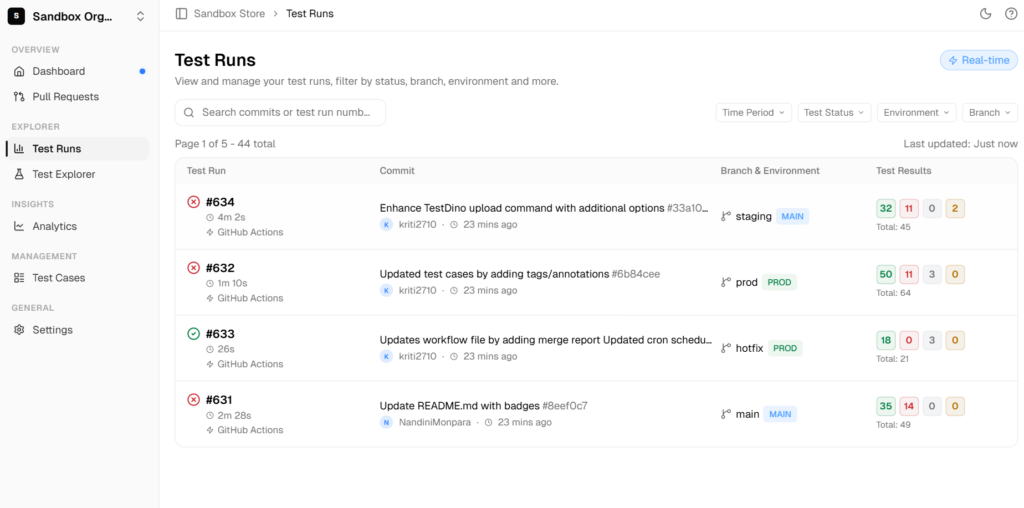Image resolution: width=1024 pixels, height=508 pixels.
Task: Open the Test Status filter dropdown
Action: coord(834,112)
